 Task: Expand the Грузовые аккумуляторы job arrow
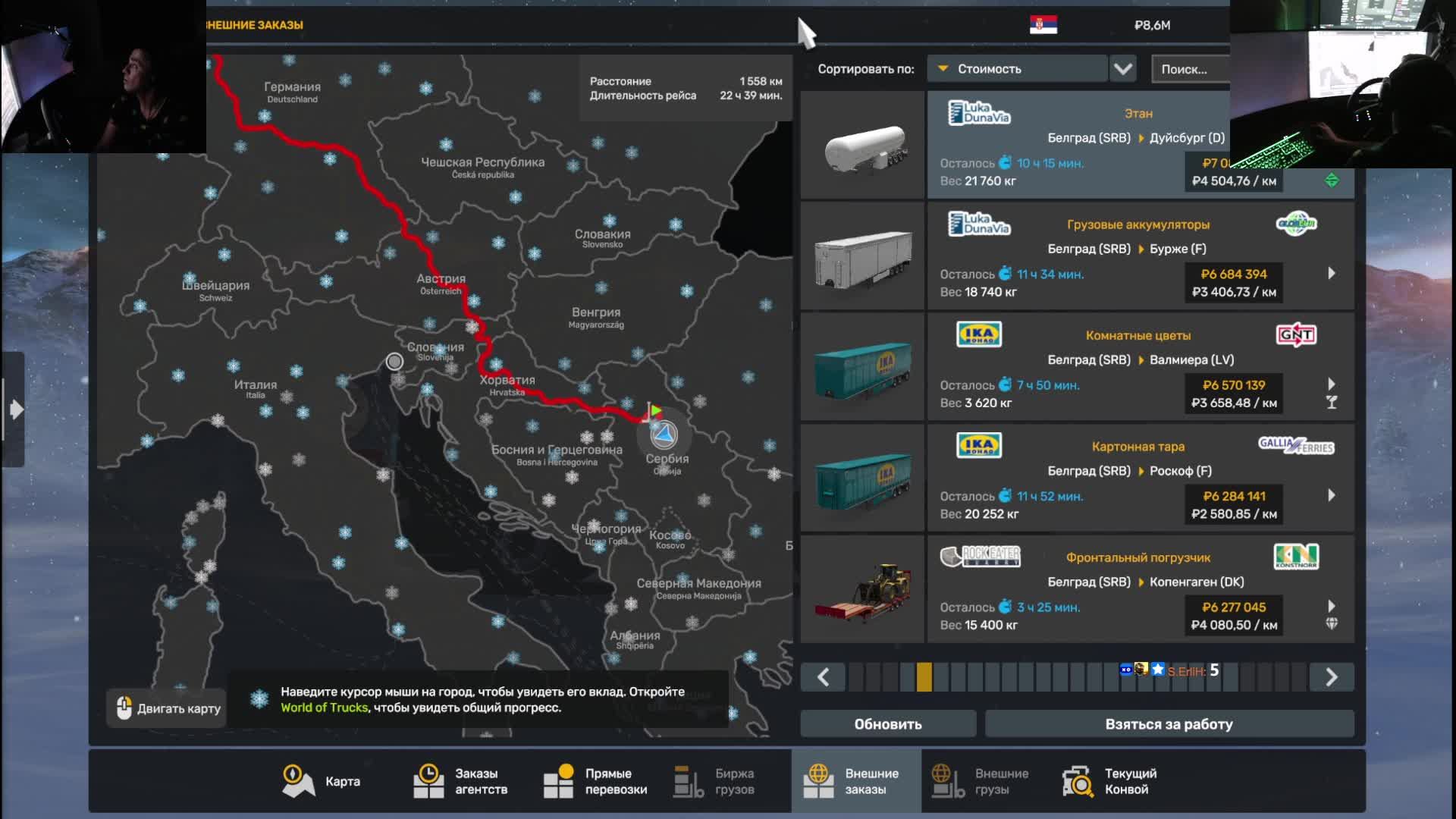click(1332, 273)
